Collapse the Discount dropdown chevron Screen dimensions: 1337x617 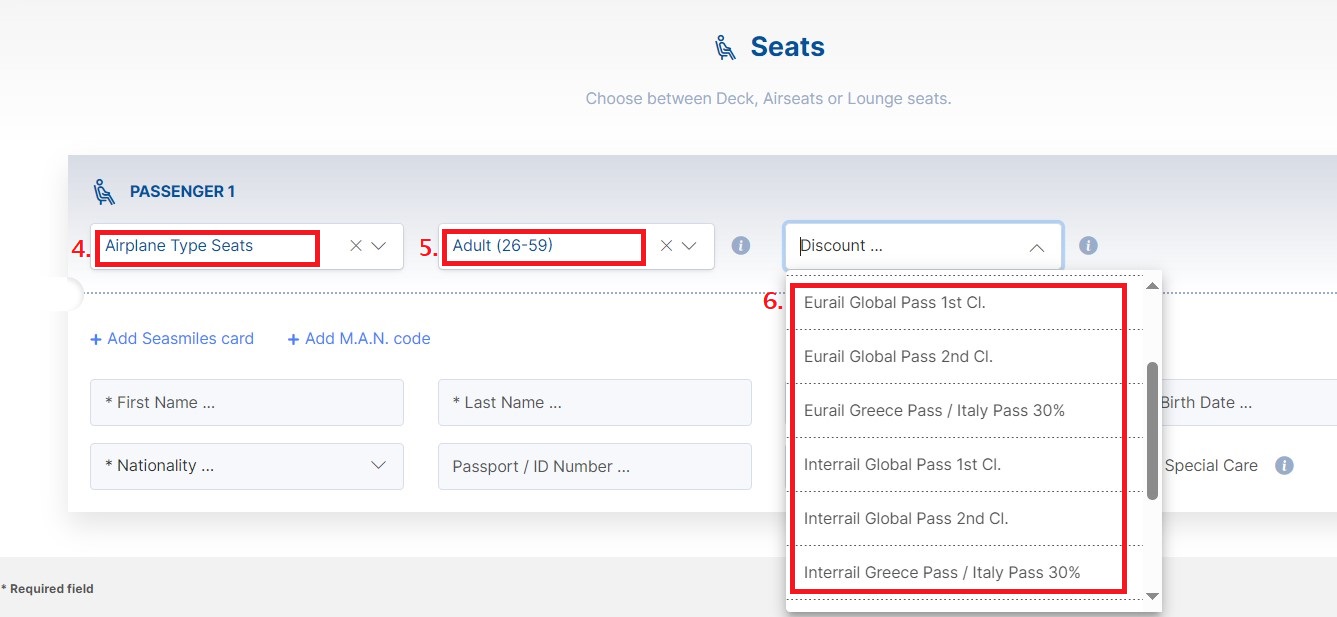tap(1037, 247)
